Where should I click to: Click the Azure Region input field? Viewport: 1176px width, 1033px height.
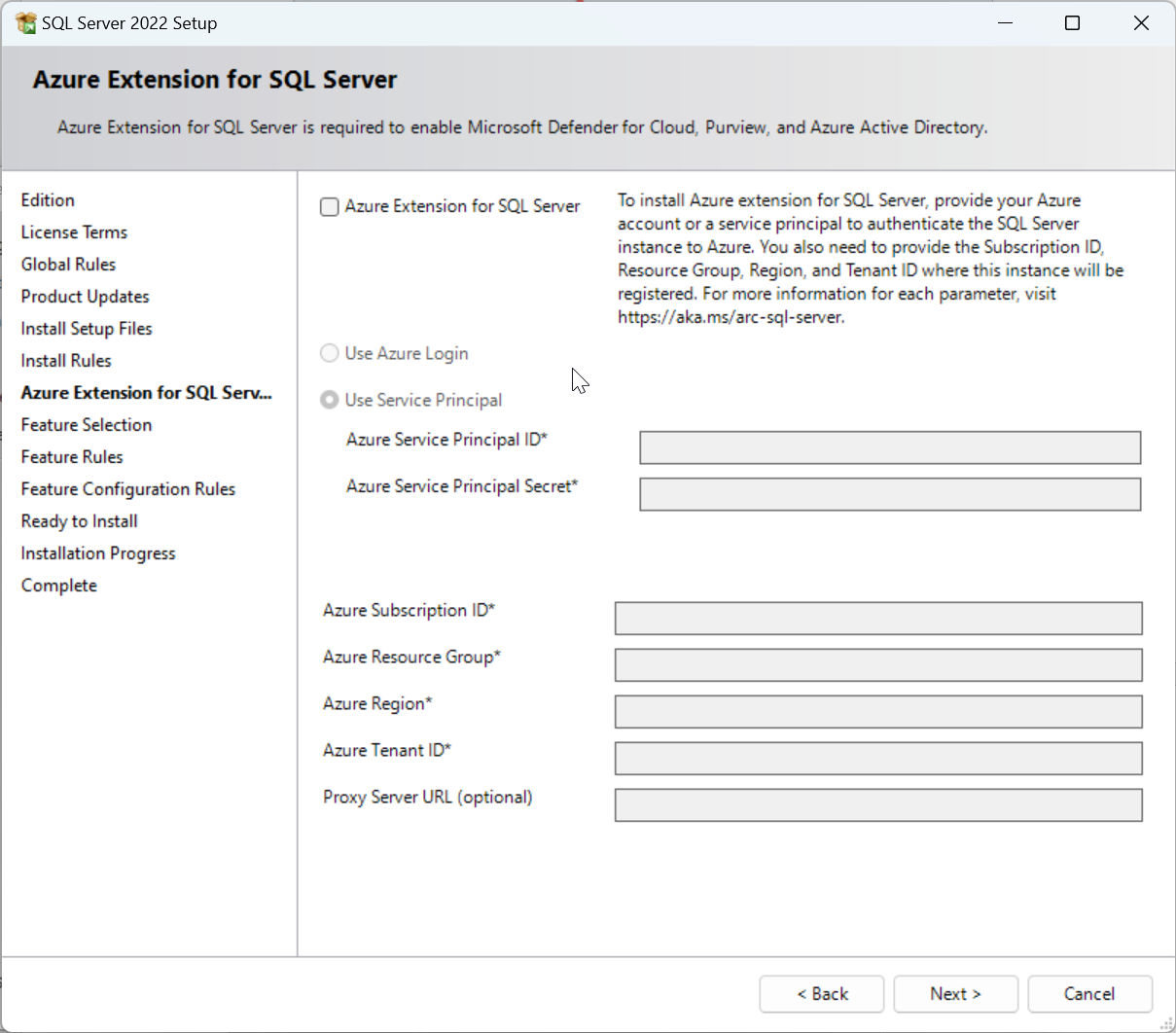click(878, 712)
